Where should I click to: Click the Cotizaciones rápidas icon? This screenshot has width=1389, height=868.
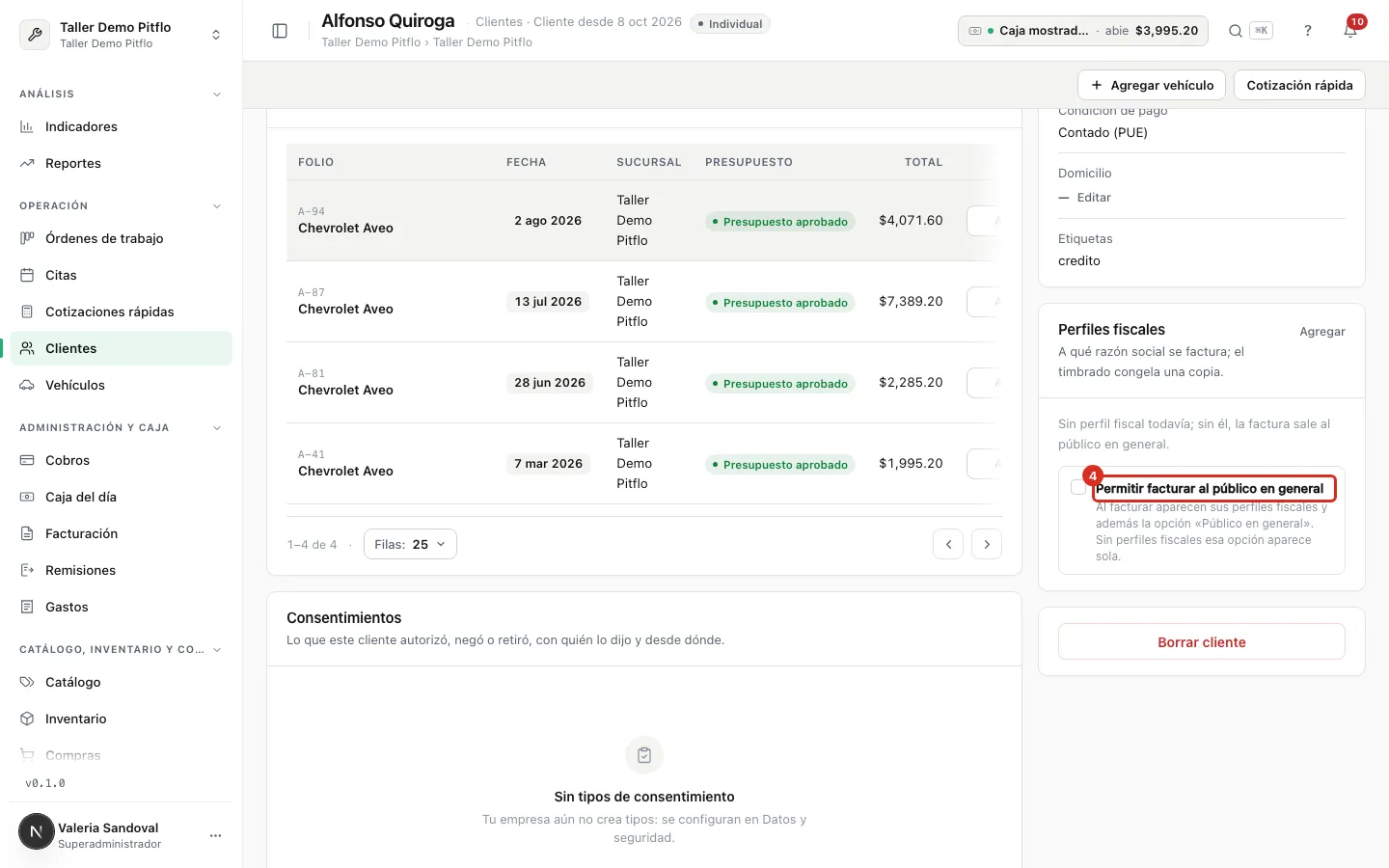[27, 312]
